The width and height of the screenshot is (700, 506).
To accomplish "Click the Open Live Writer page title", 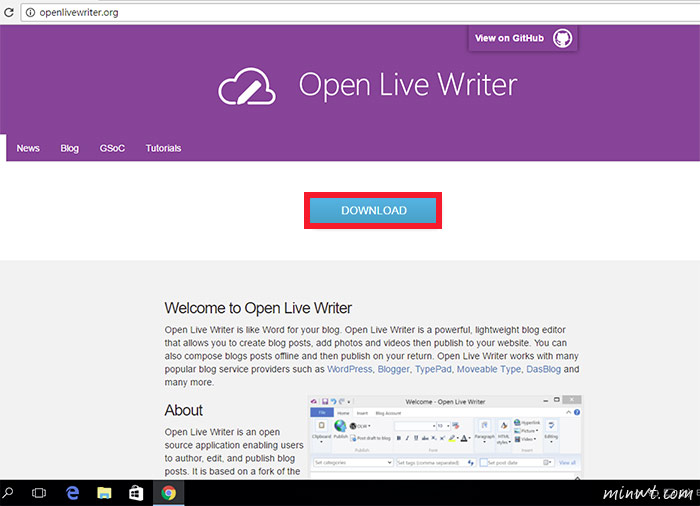I will (408, 85).
